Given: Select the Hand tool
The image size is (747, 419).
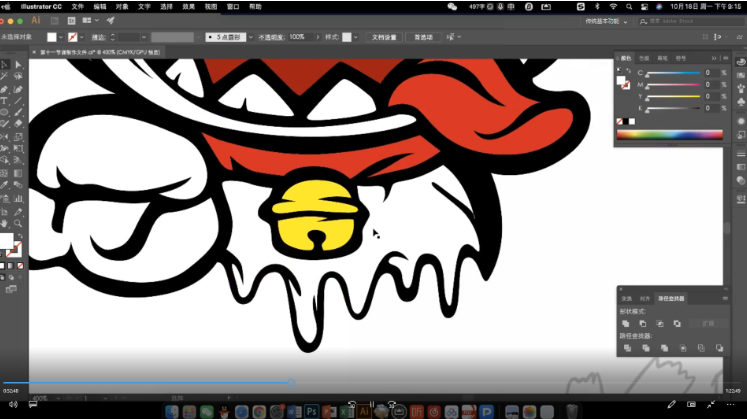Looking at the screenshot, I should tap(5, 223).
